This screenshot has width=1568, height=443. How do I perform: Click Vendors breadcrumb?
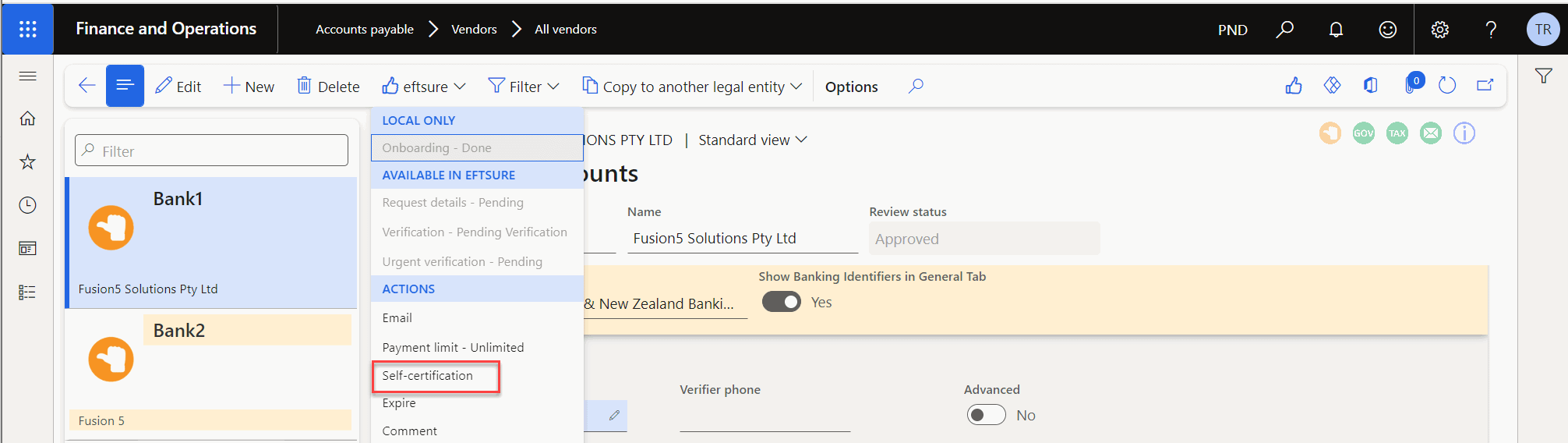[x=474, y=30]
